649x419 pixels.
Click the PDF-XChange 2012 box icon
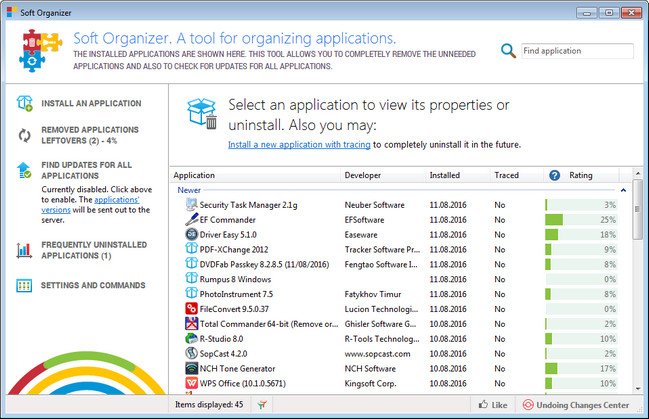191,249
